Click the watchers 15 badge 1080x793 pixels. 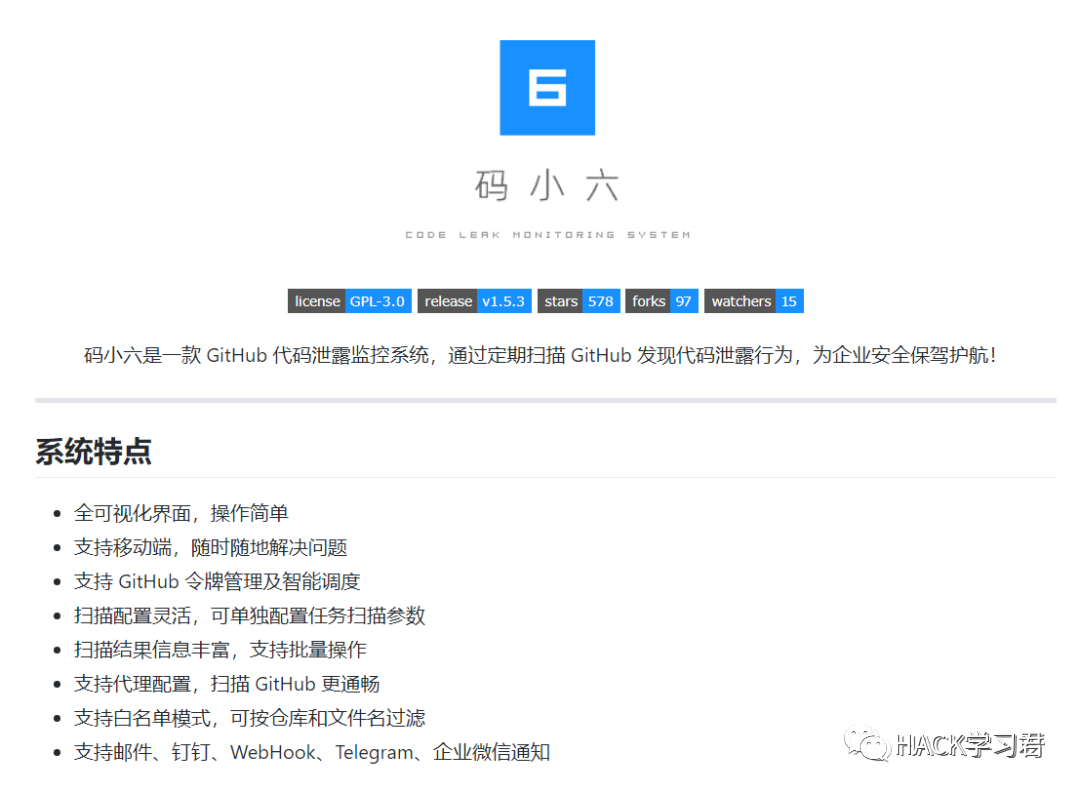pyautogui.click(x=754, y=301)
